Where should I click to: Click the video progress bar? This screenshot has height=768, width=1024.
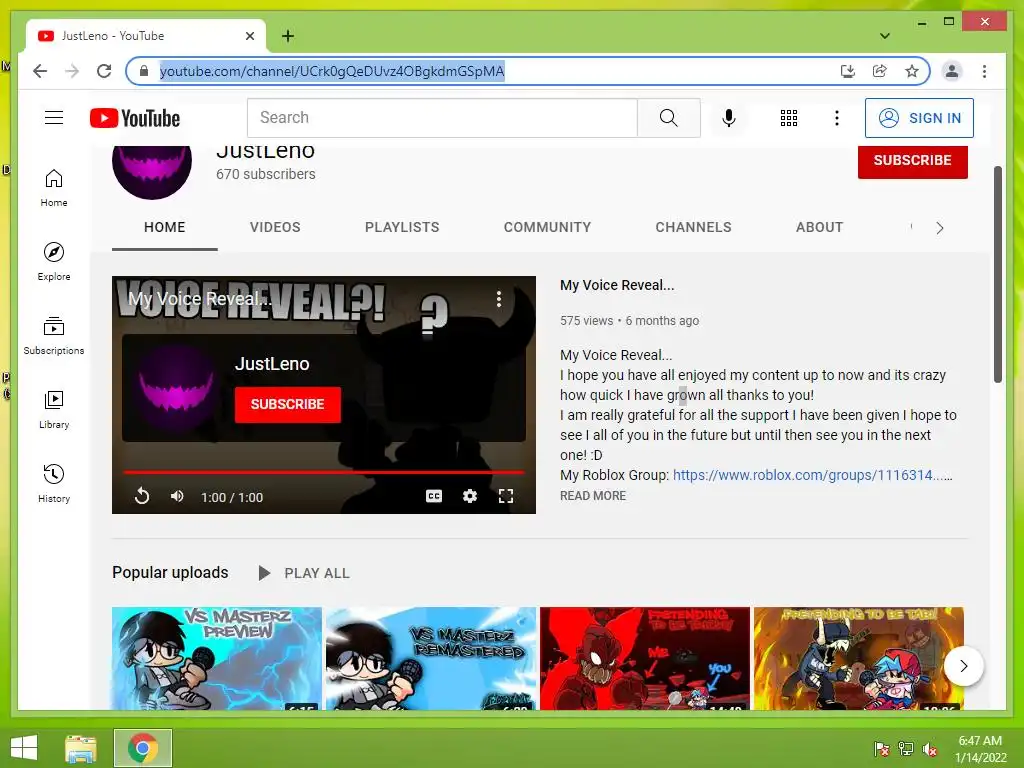tap(324, 472)
